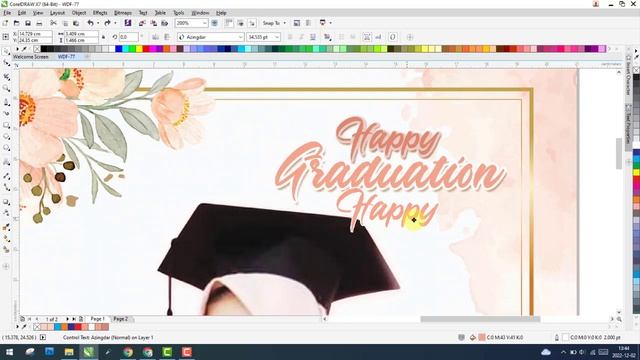The height and width of the screenshot is (360, 640).
Task: Select the Eyedropper tool in the toolbox
Action: 6,227
